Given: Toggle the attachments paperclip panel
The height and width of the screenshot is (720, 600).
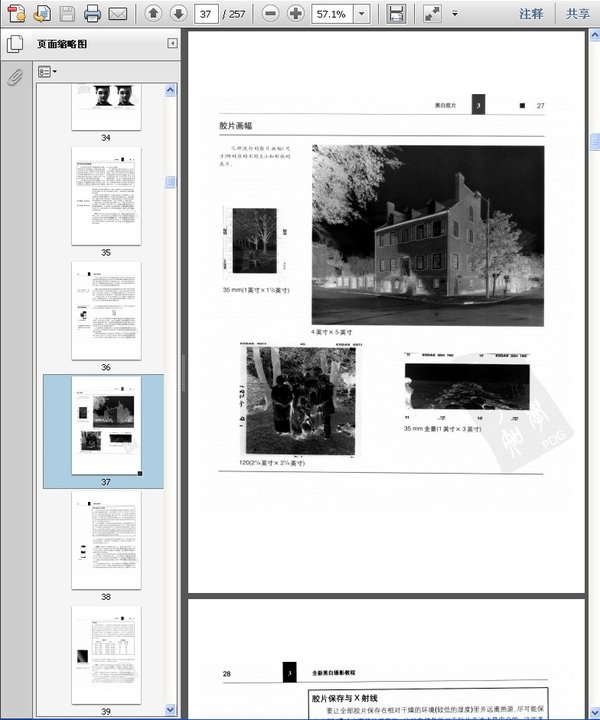Looking at the screenshot, I should coord(15,77).
